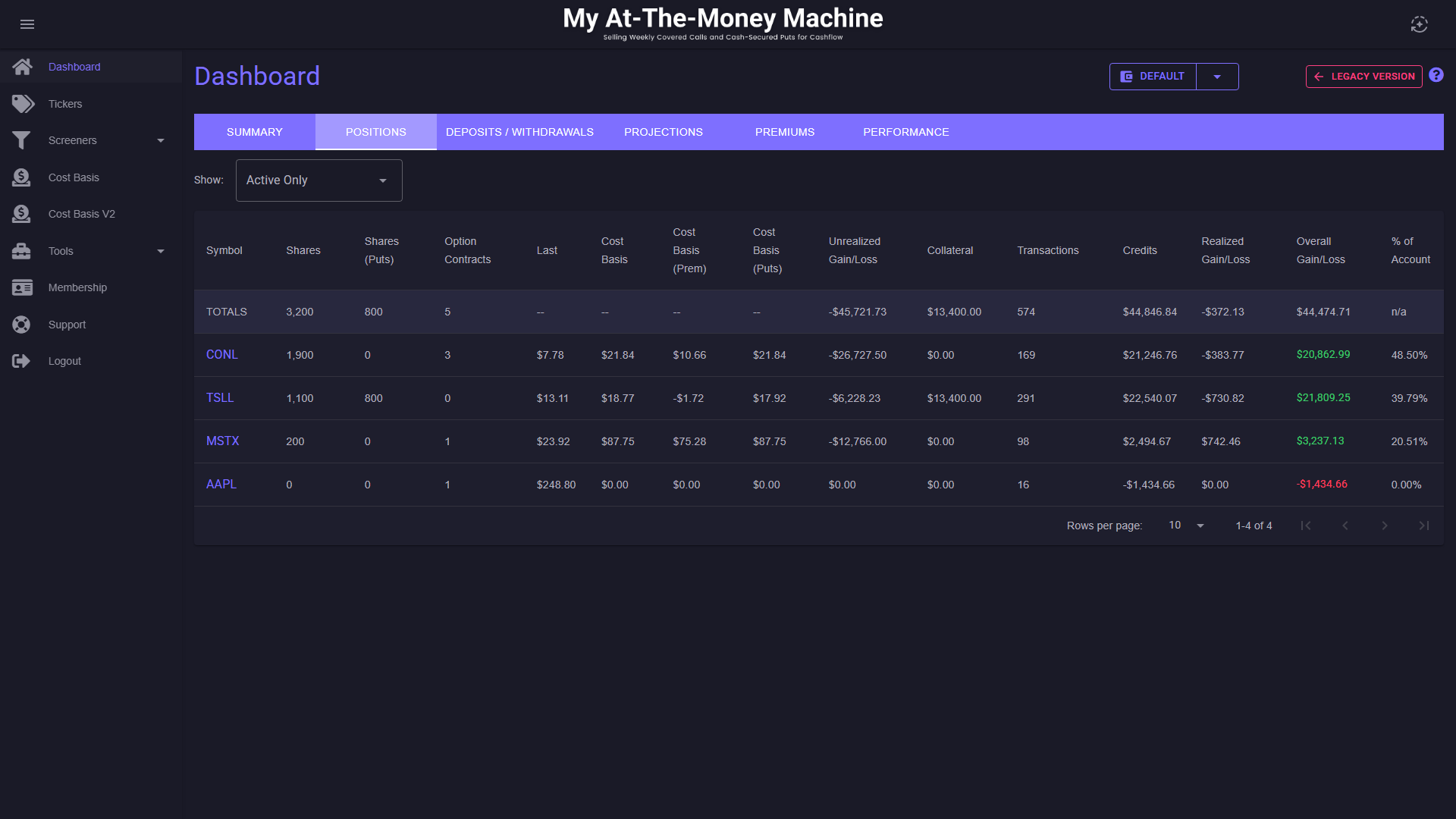Click the Cost Basis V2 icon
Screen dimensions: 1456x819
tap(21, 214)
